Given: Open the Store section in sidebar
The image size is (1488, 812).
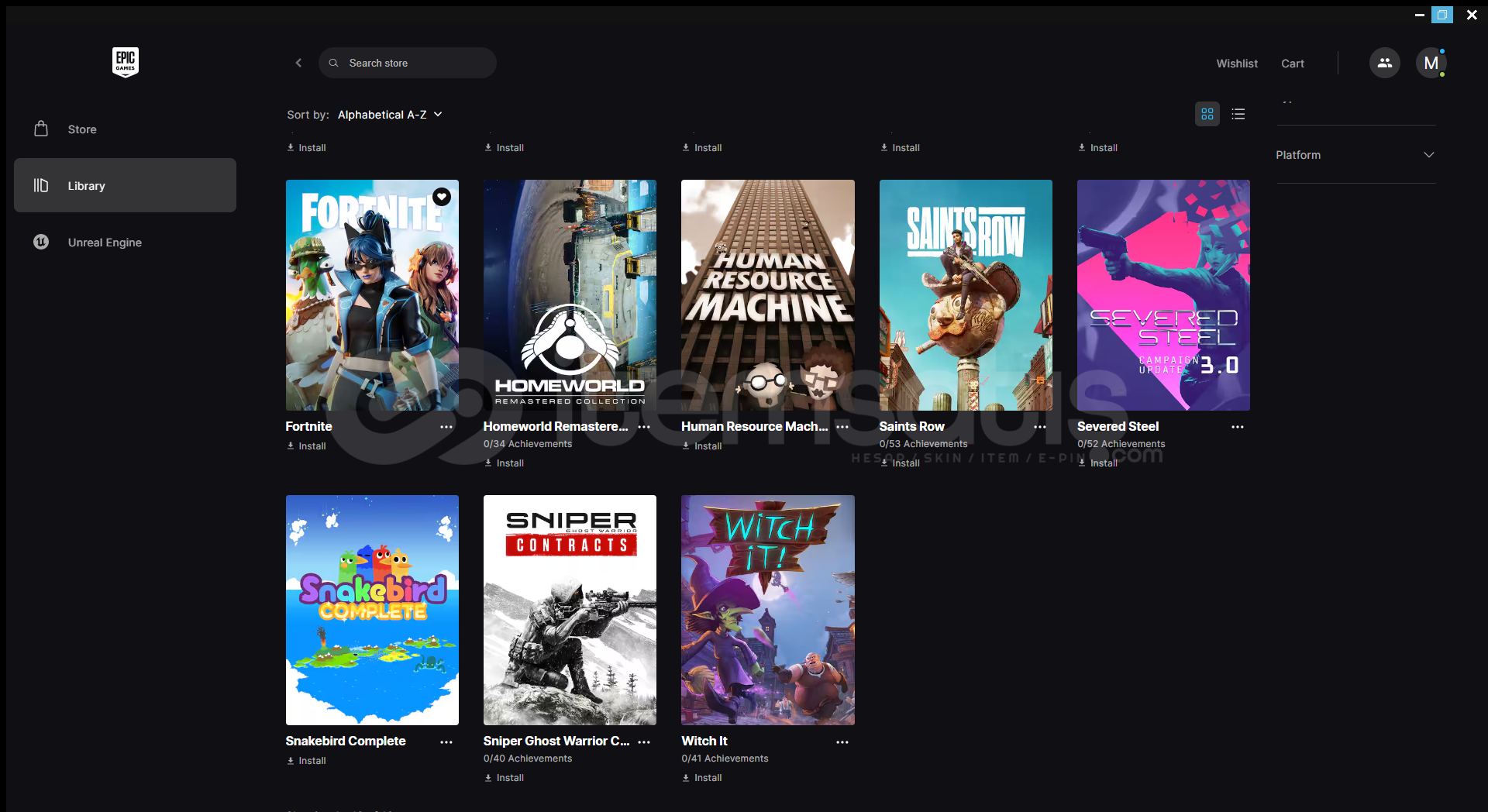Looking at the screenshot, I should 125,129.
